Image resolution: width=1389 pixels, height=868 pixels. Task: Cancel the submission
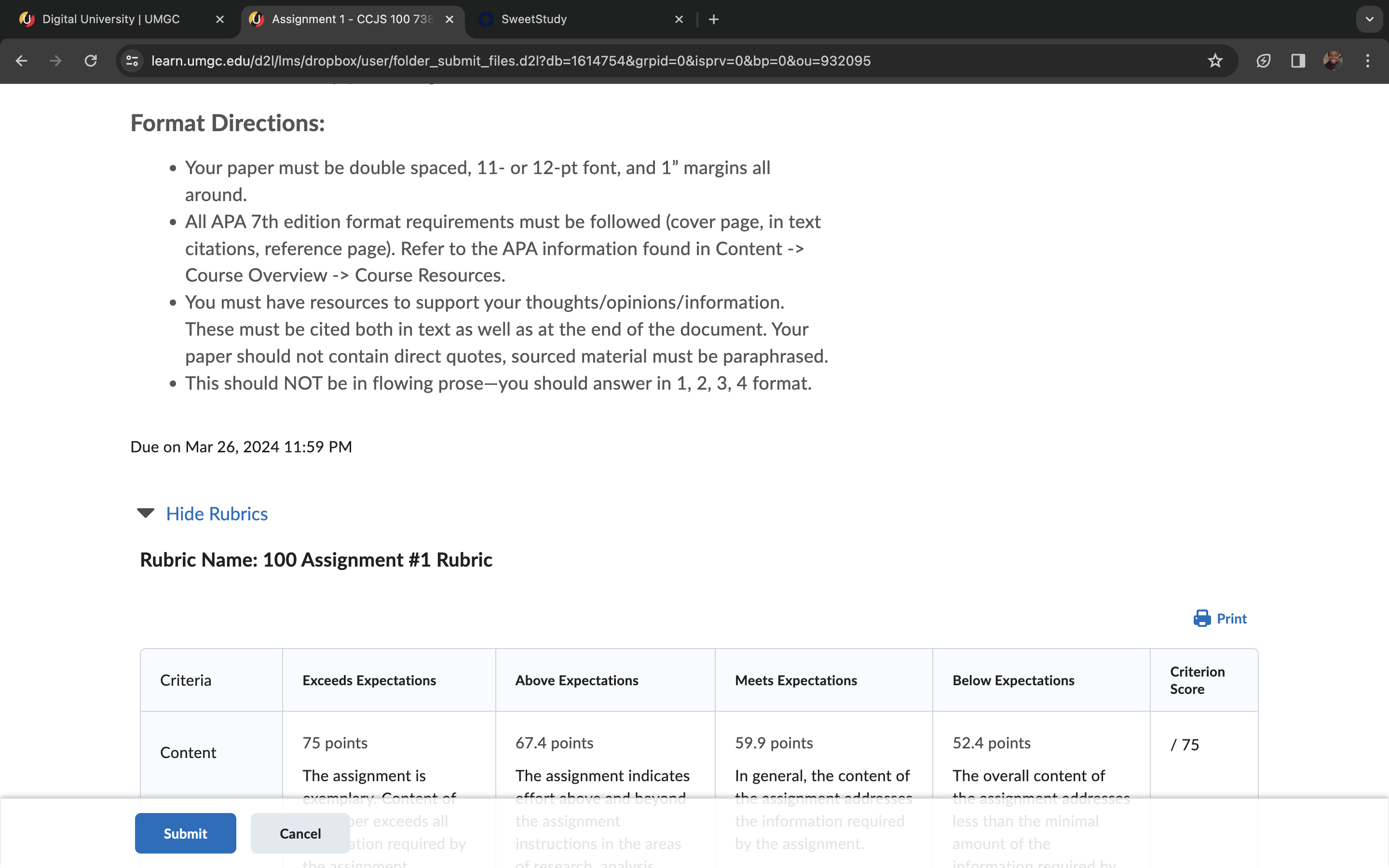point(300,833)
